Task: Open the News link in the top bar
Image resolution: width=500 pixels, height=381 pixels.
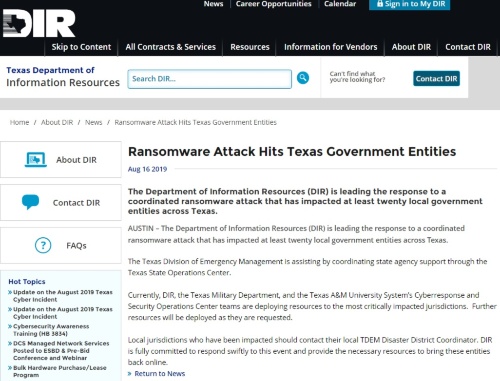Action: tap(213, 4)
